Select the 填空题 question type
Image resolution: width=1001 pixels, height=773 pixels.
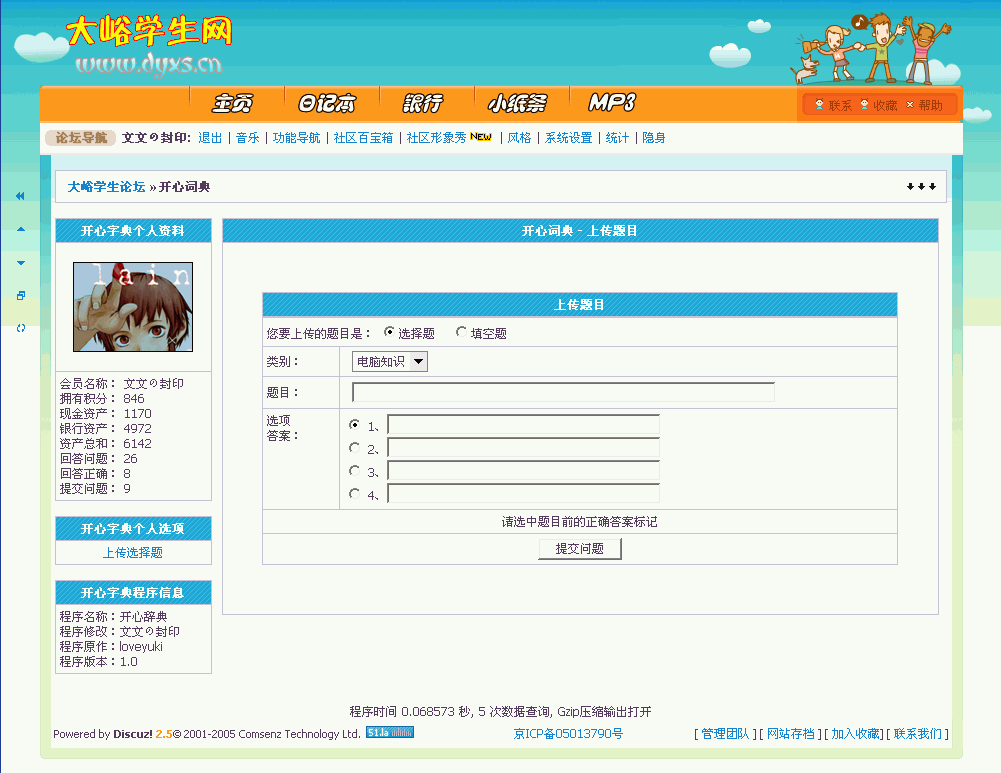coord(461,332)
